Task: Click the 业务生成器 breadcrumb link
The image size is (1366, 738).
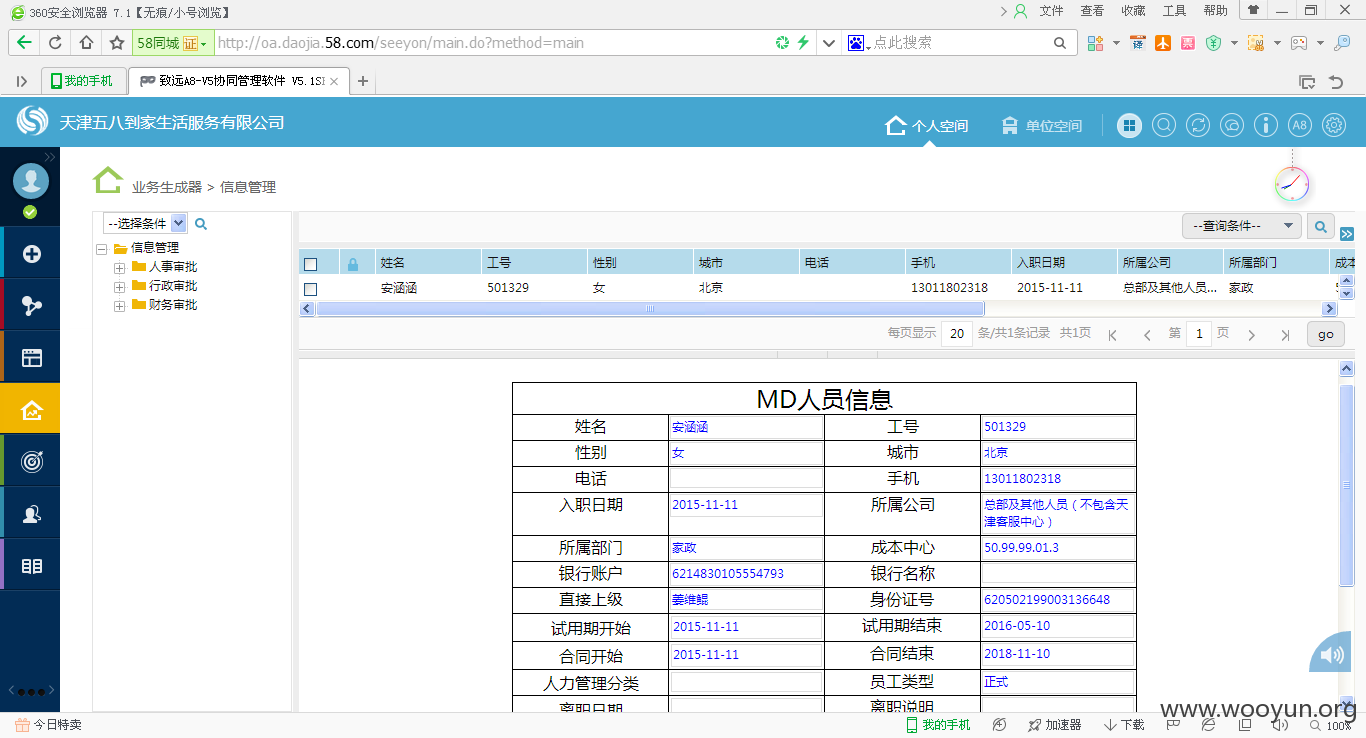Action: pos(167,187)
